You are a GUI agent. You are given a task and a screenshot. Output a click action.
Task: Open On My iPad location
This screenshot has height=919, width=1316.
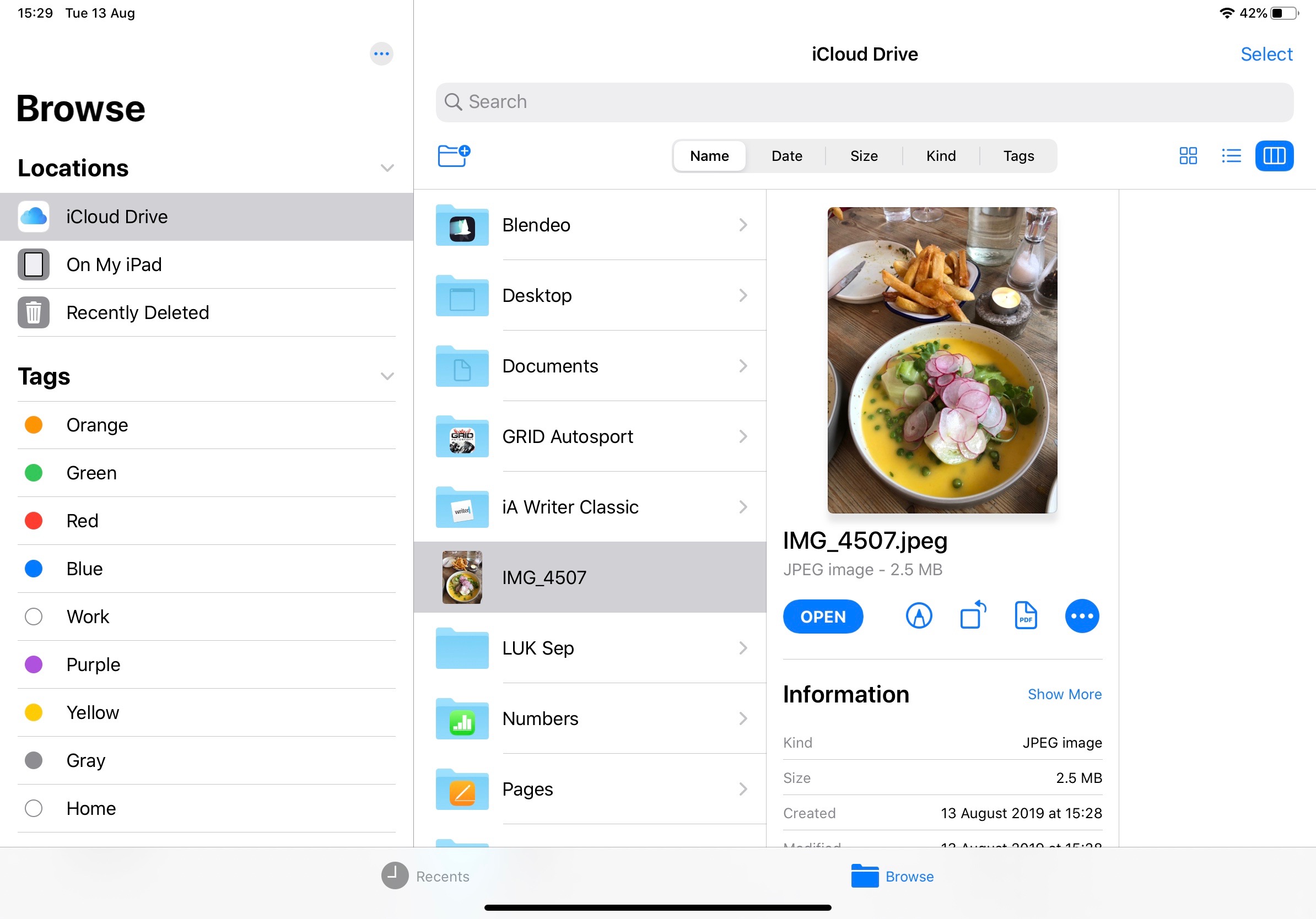(x=114, y=264)
